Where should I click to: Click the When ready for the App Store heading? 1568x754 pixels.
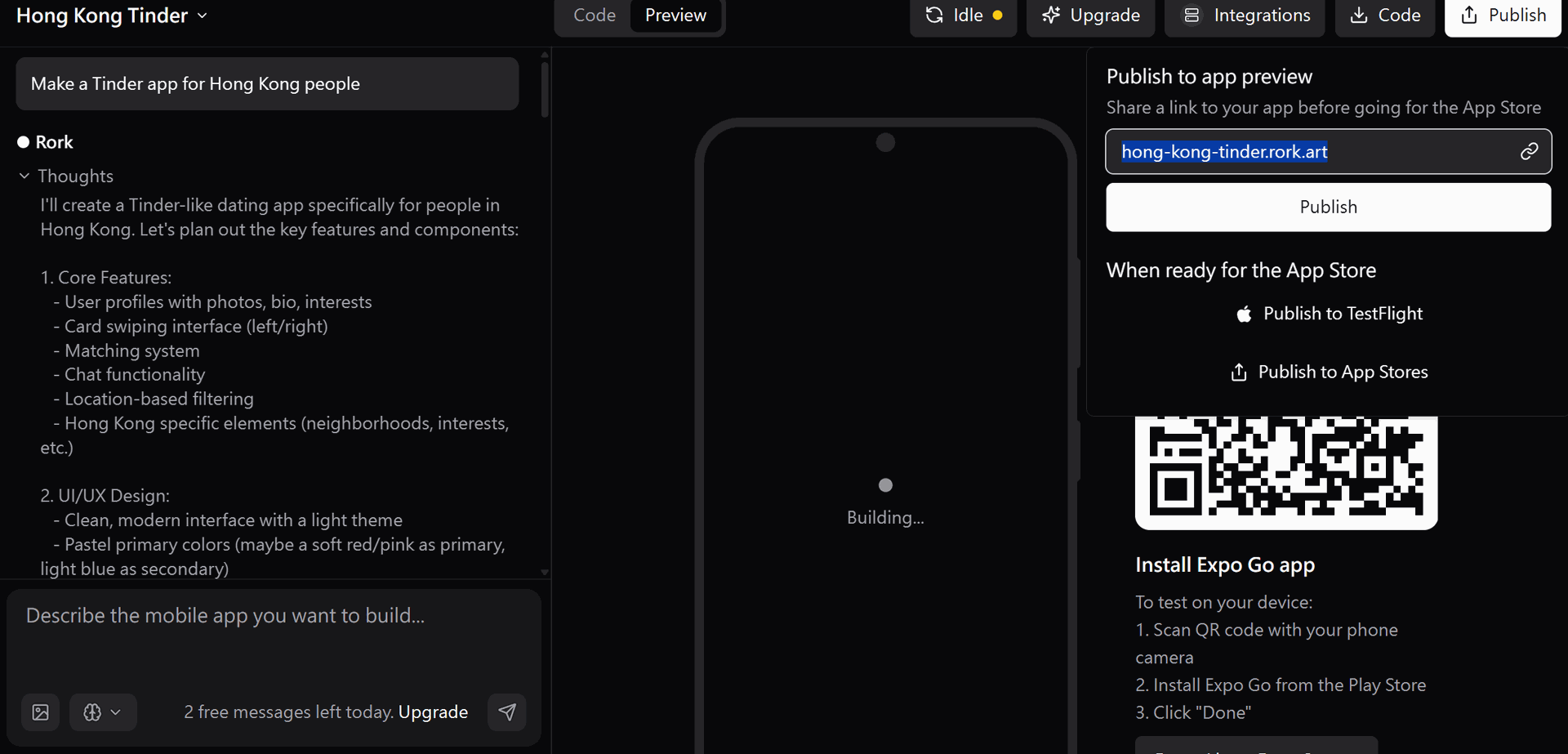pos(1241,270)
